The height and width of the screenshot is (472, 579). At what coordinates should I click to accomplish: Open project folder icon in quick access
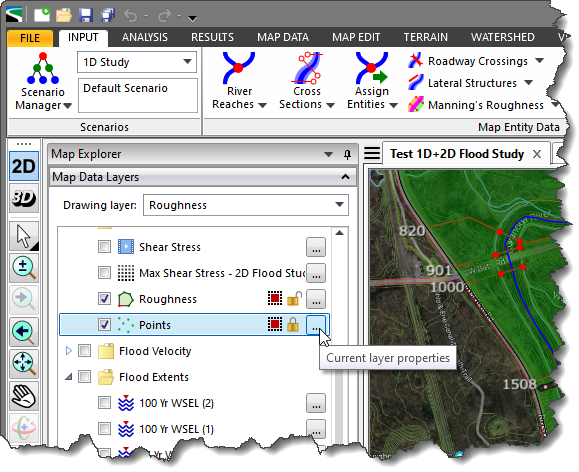tap(64, 16)
